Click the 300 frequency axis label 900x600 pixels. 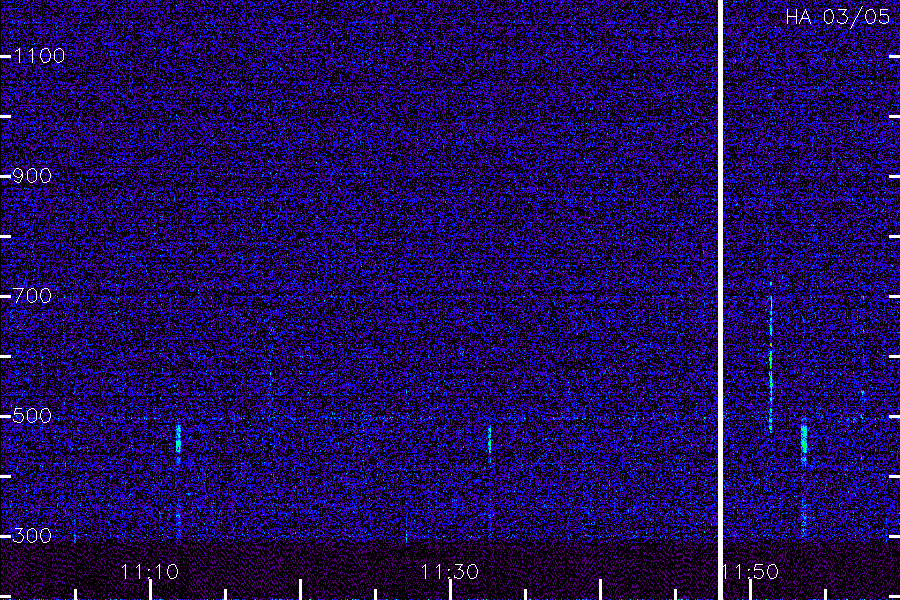(32, 536)
